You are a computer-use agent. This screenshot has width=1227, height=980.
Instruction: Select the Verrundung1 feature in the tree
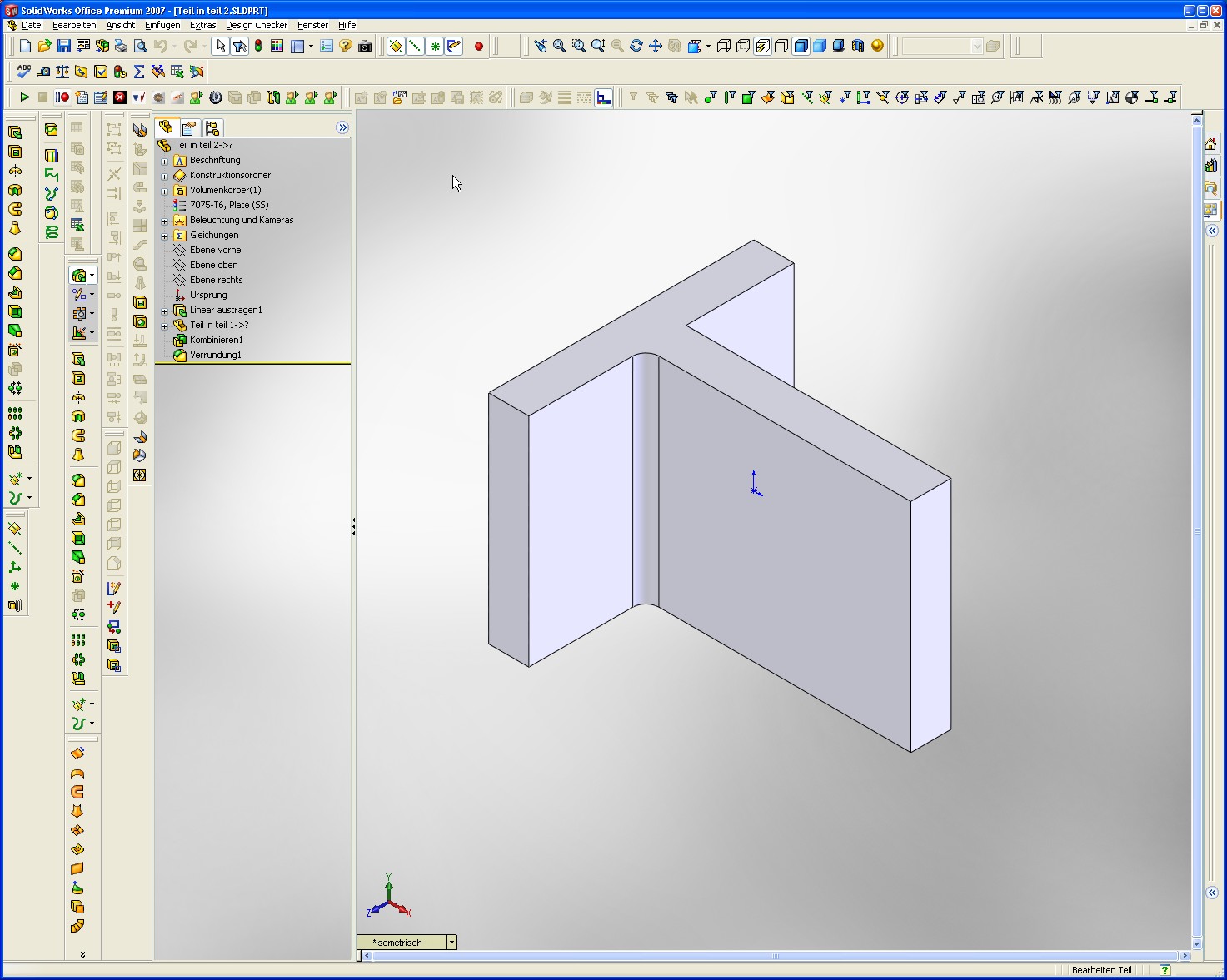(x=216, y=355)
